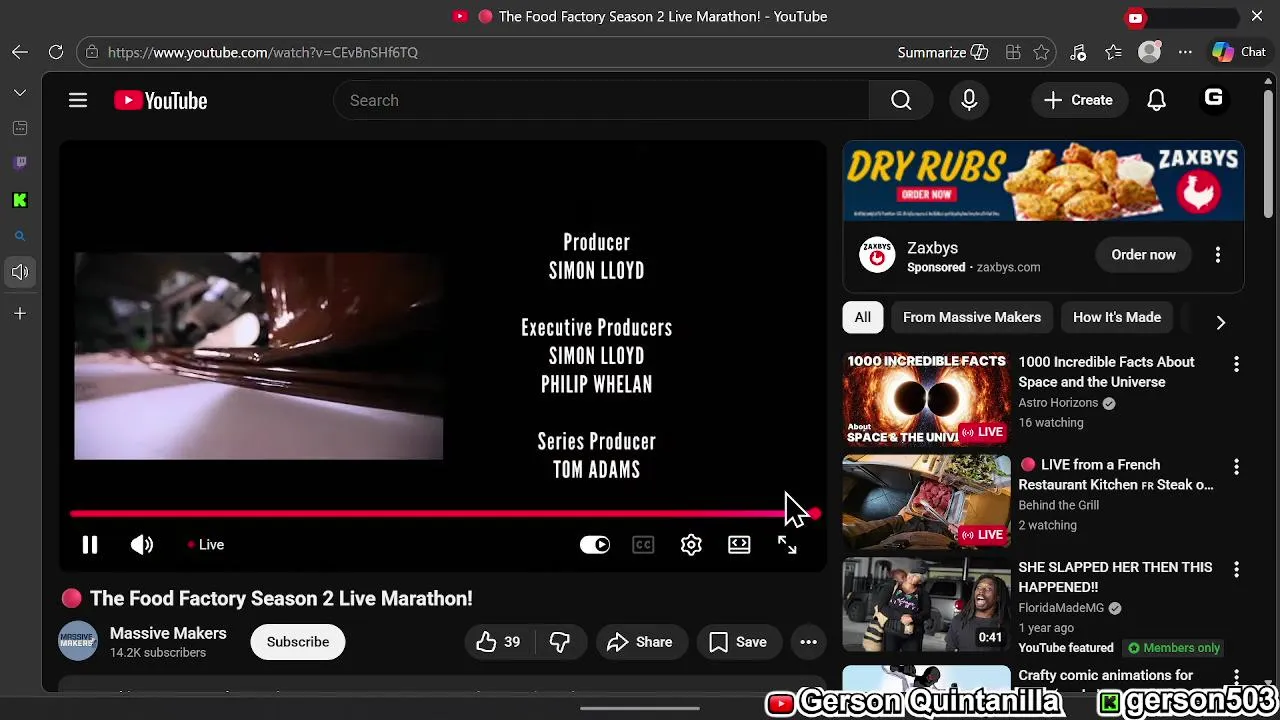Screen dimensions: 1280x720
Task: Show more filter chips with right arrow
Action: coord(1220,322)
